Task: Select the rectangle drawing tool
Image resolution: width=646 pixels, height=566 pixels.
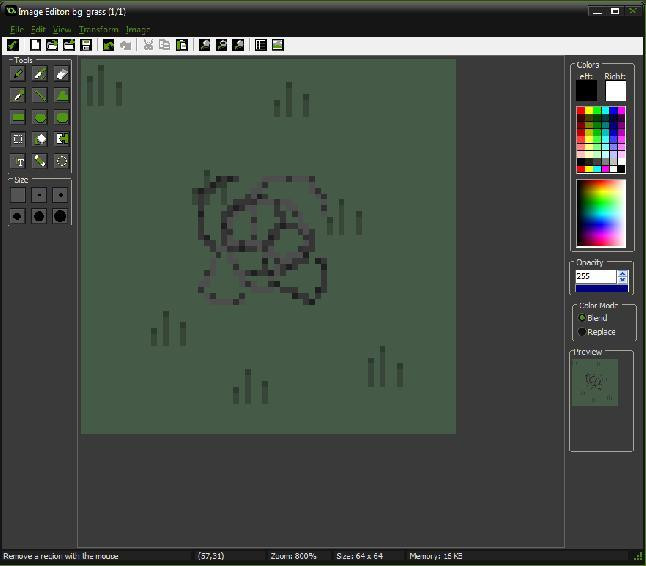Action: (x=18, y=117)
